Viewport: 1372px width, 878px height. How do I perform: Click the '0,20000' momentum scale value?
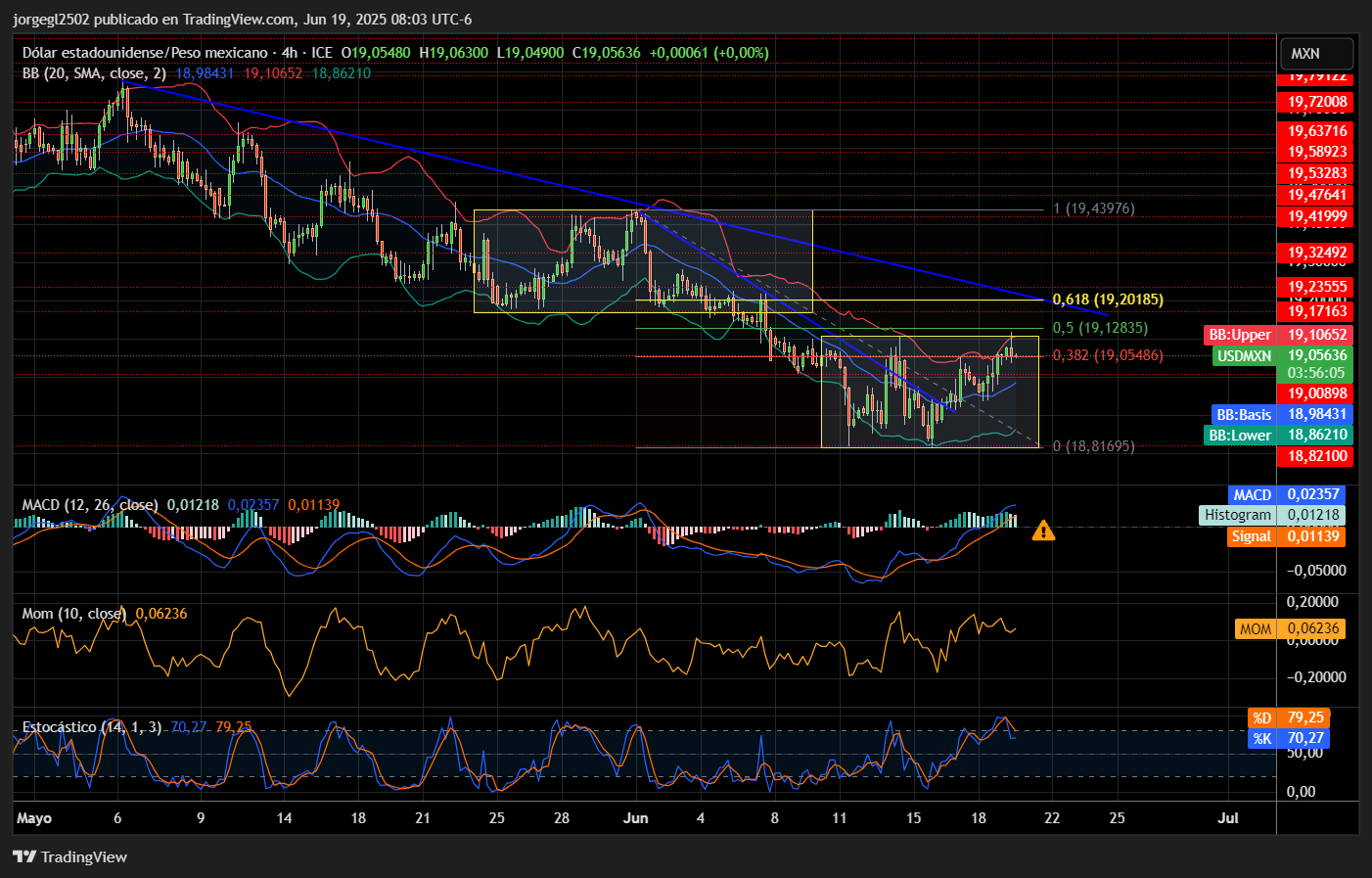pos(1313,602)
